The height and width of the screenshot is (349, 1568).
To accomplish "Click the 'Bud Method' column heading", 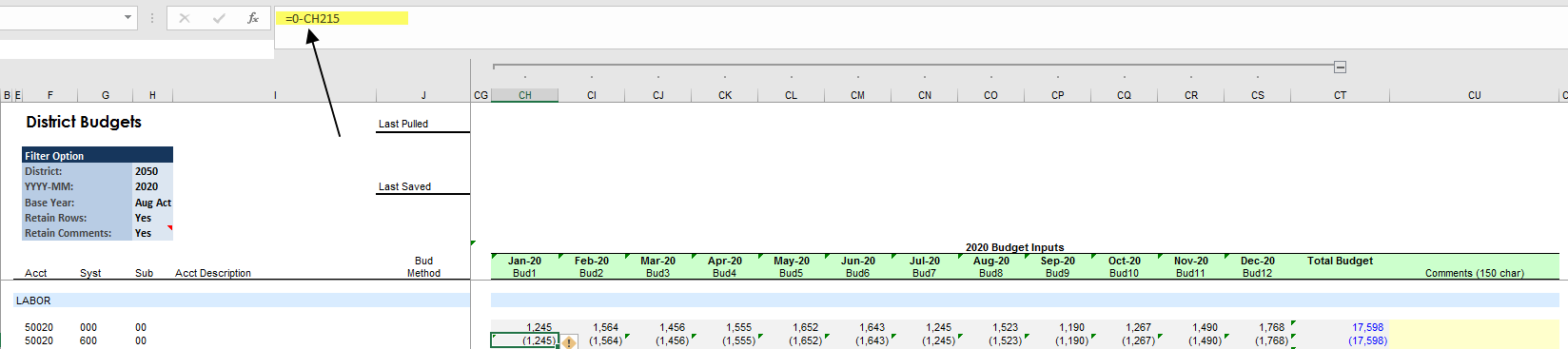I will [x=423, y=266].
